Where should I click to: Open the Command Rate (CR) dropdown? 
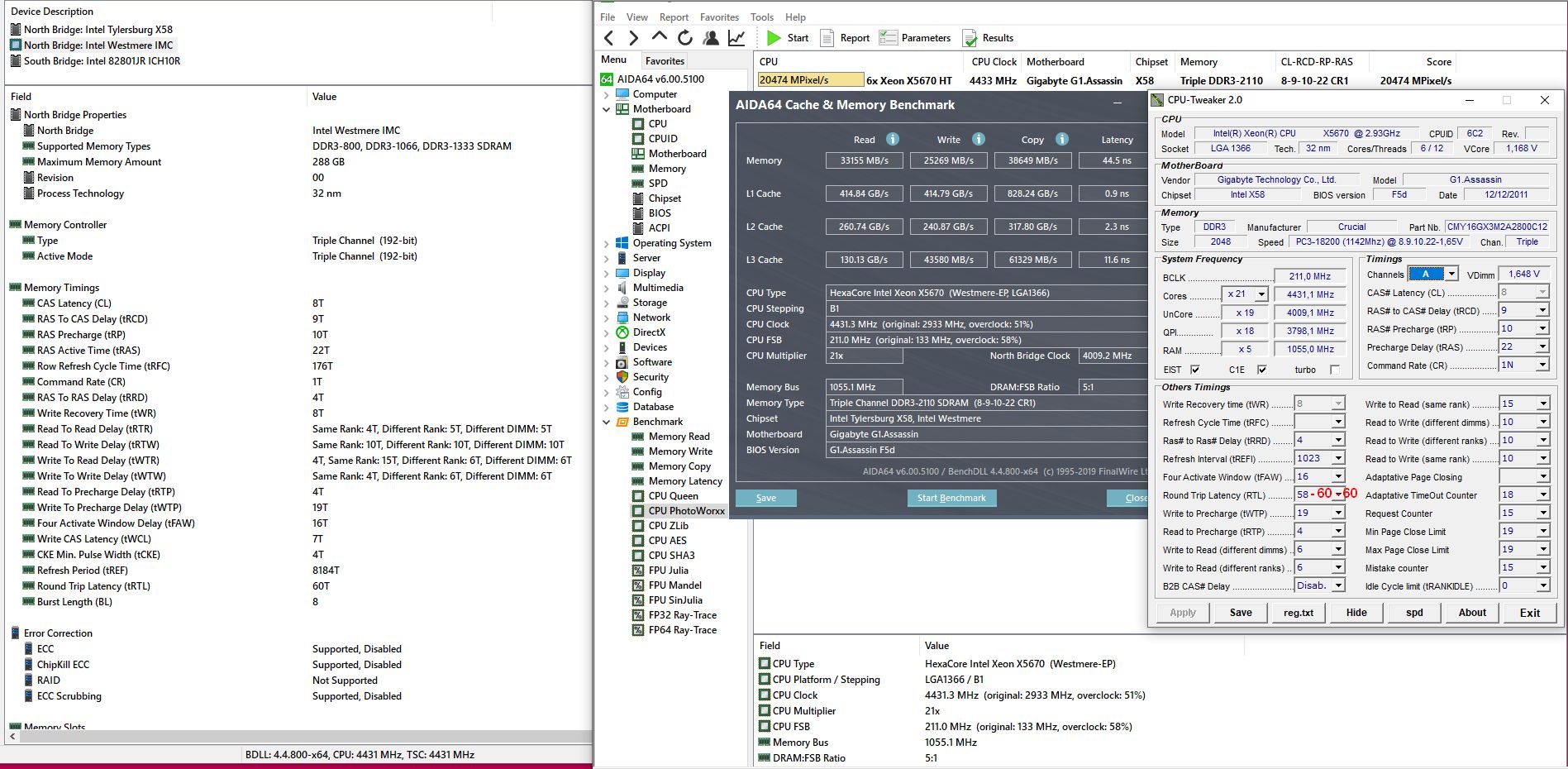[x=1542, y=365]
